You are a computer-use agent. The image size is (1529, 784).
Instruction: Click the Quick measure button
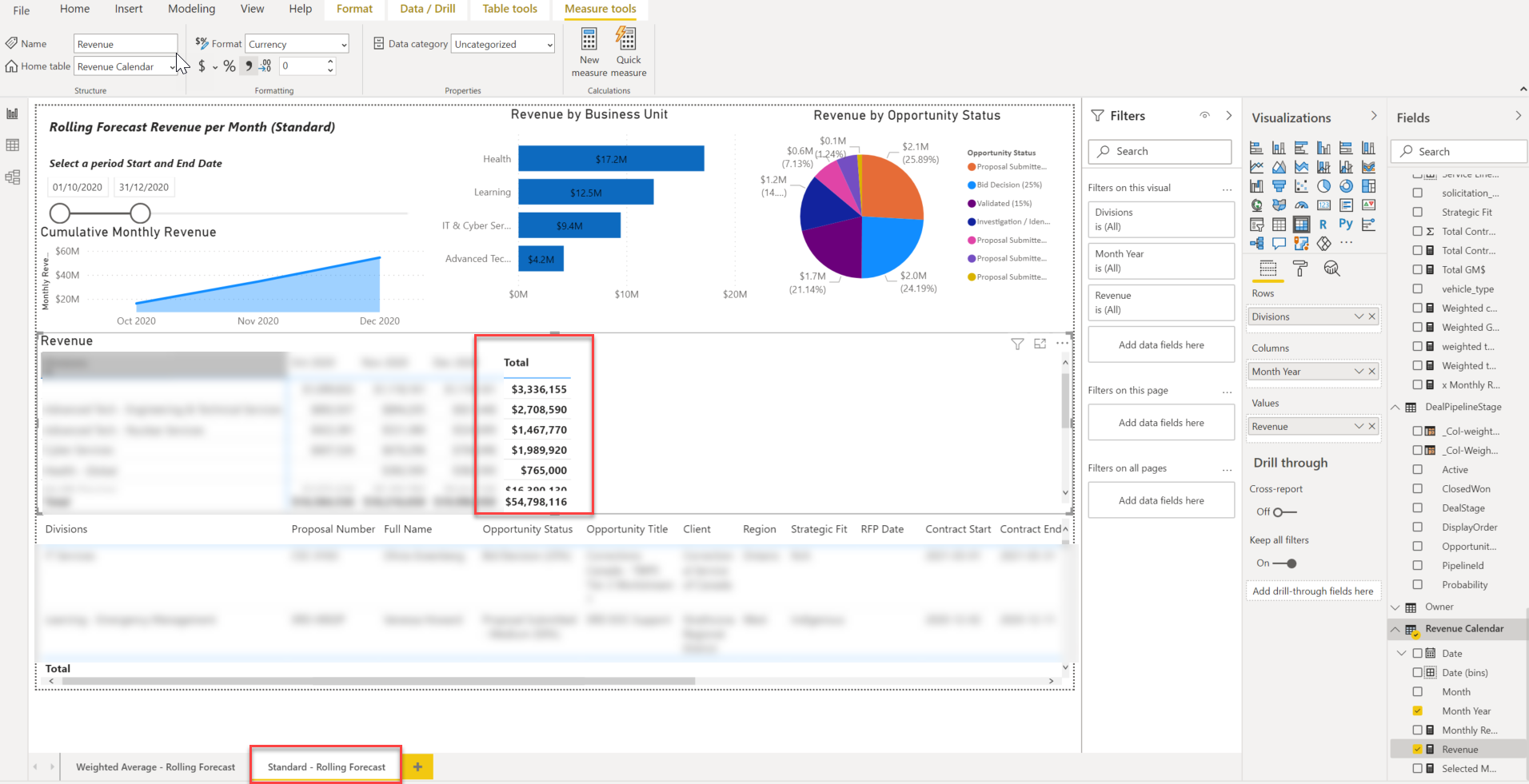click(629, 52)
